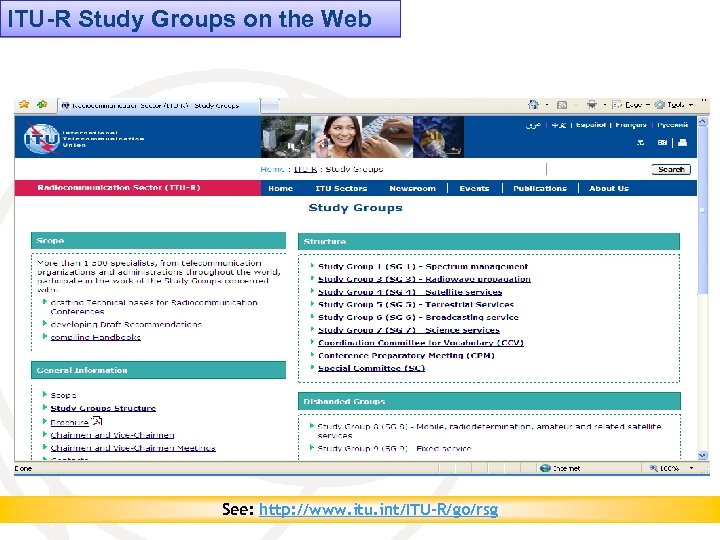
Task: Select the Radiocommunication Sector Study Groups tab
Action: 158,106
